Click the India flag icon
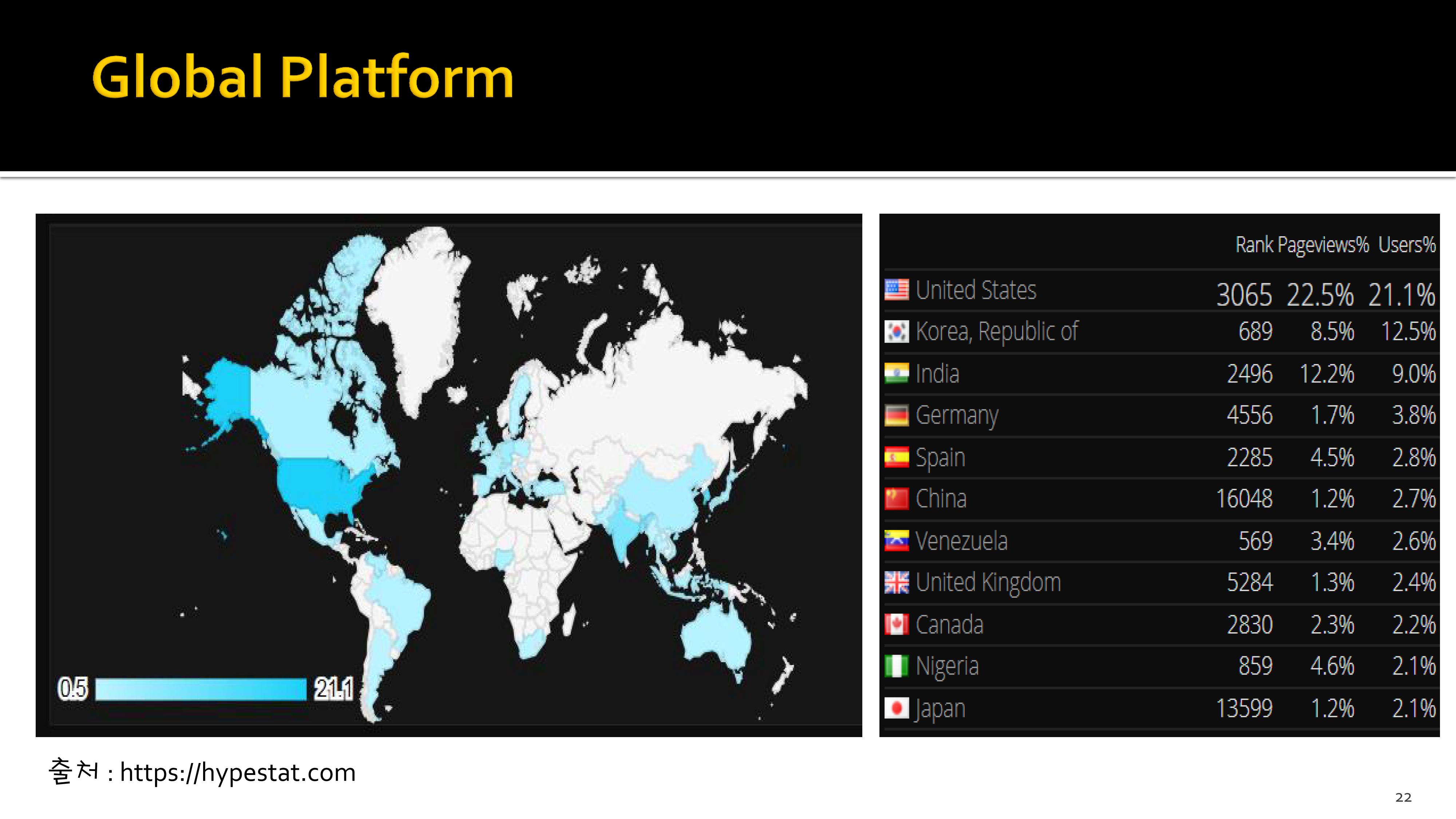1456x819 pixels. (897, 373)
